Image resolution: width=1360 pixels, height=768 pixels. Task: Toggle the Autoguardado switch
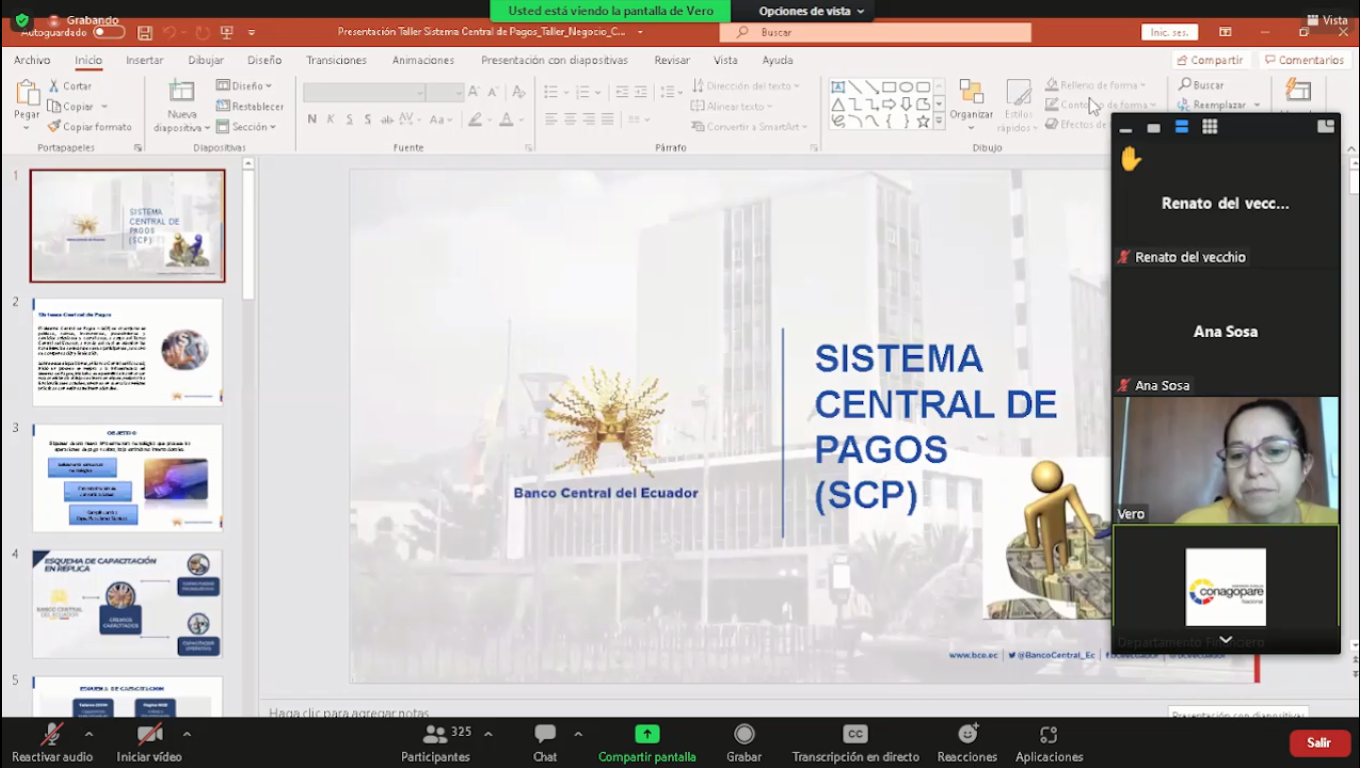(x=108, y=33)
